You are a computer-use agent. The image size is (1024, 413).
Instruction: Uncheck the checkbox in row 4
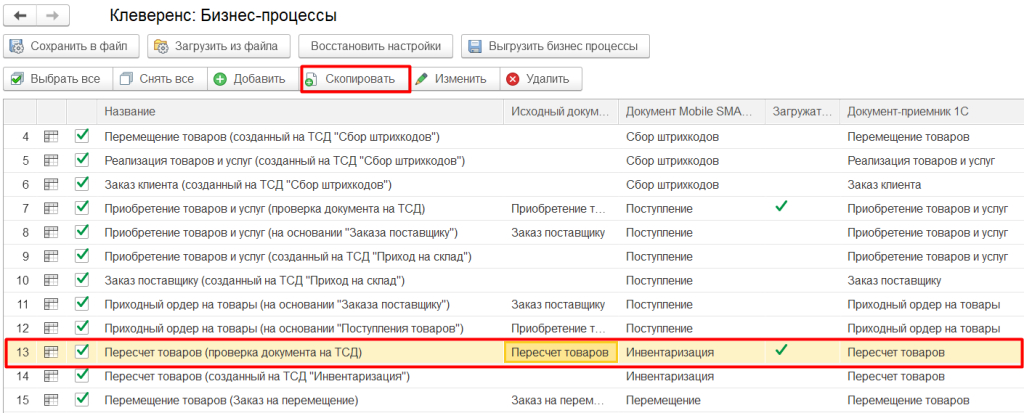(x=82, y=137)
